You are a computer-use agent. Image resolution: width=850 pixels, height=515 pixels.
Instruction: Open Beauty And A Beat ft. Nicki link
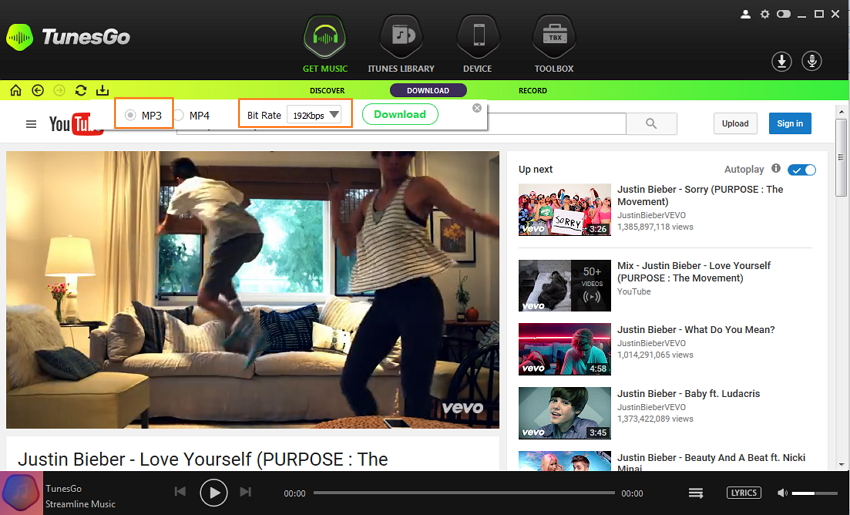click(711, 461)
